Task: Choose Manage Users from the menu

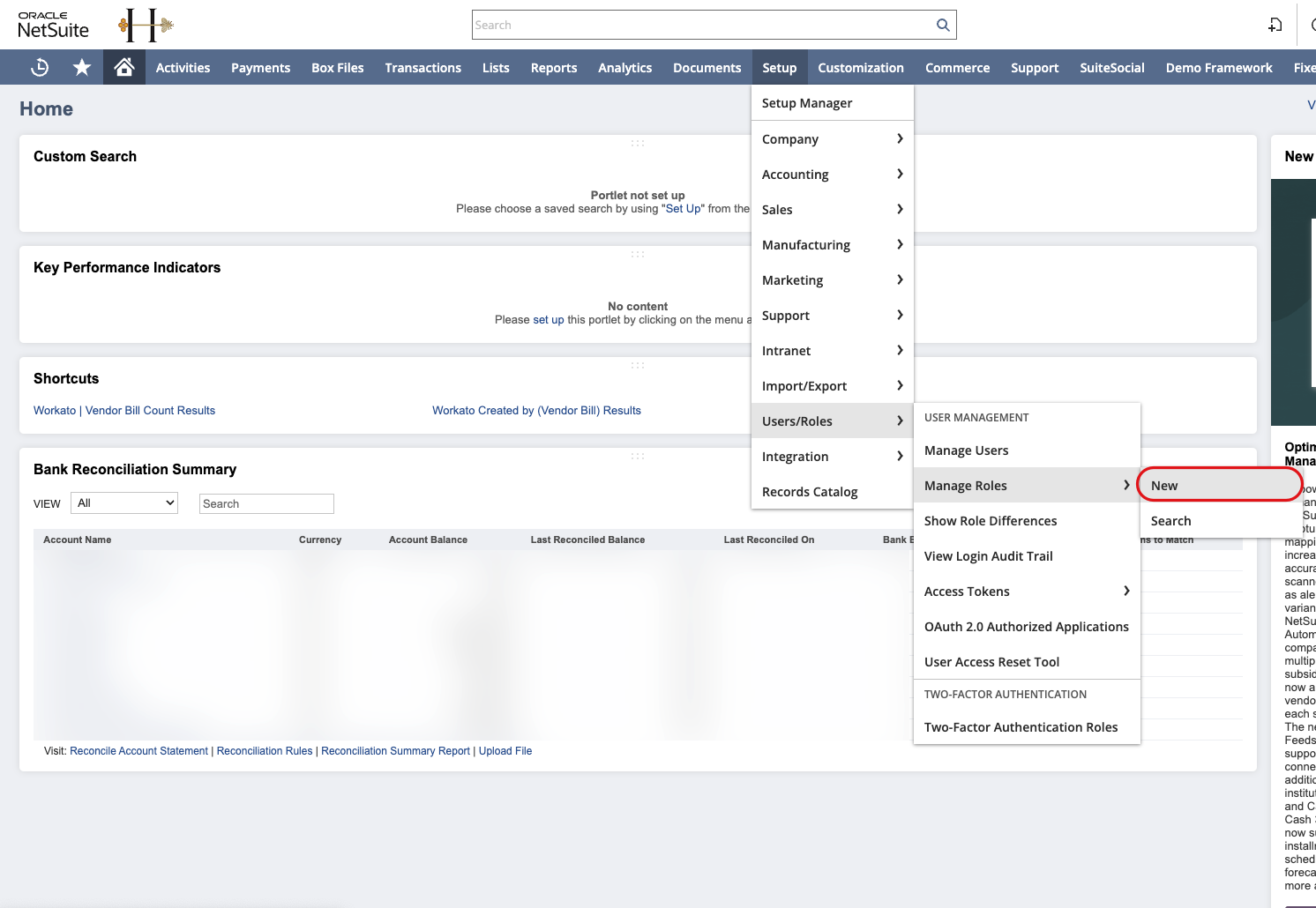Action: (966, 450)
